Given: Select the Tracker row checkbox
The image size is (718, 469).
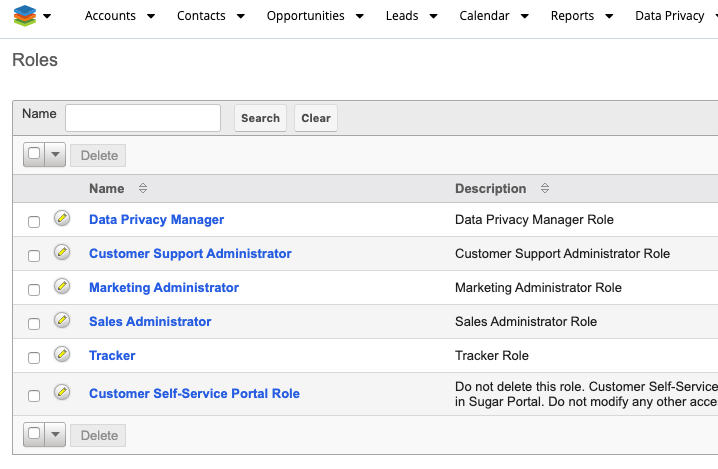Looking at the screenshot, I should (34, 357).
